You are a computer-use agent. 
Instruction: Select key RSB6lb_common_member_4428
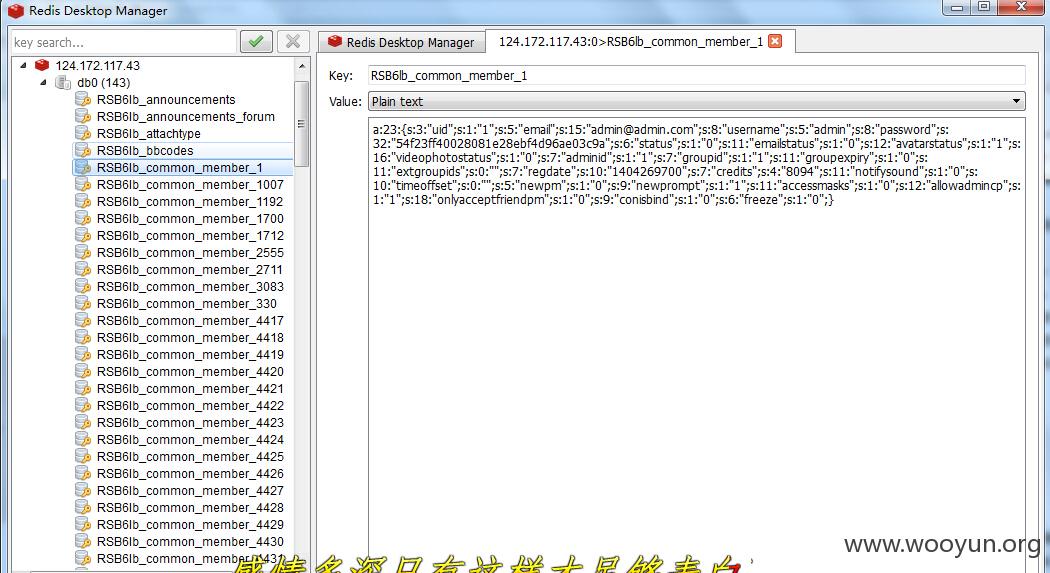(x=190, y=508)
